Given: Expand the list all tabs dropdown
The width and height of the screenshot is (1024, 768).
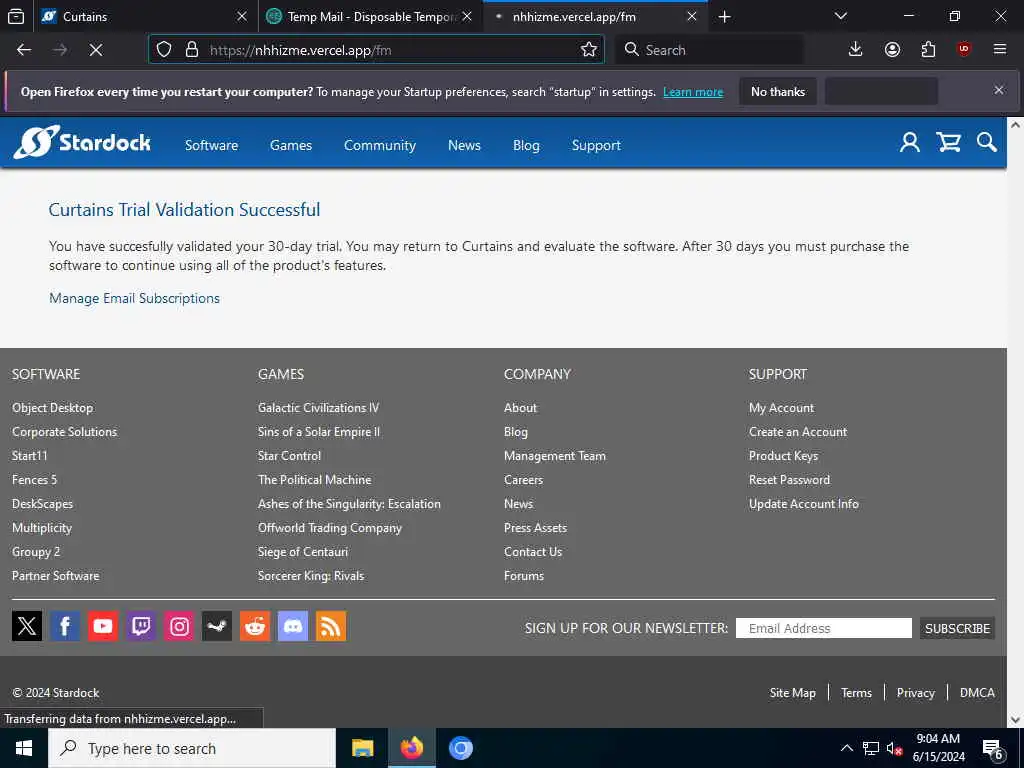Looking at the screenshot, I should [840, 16].
